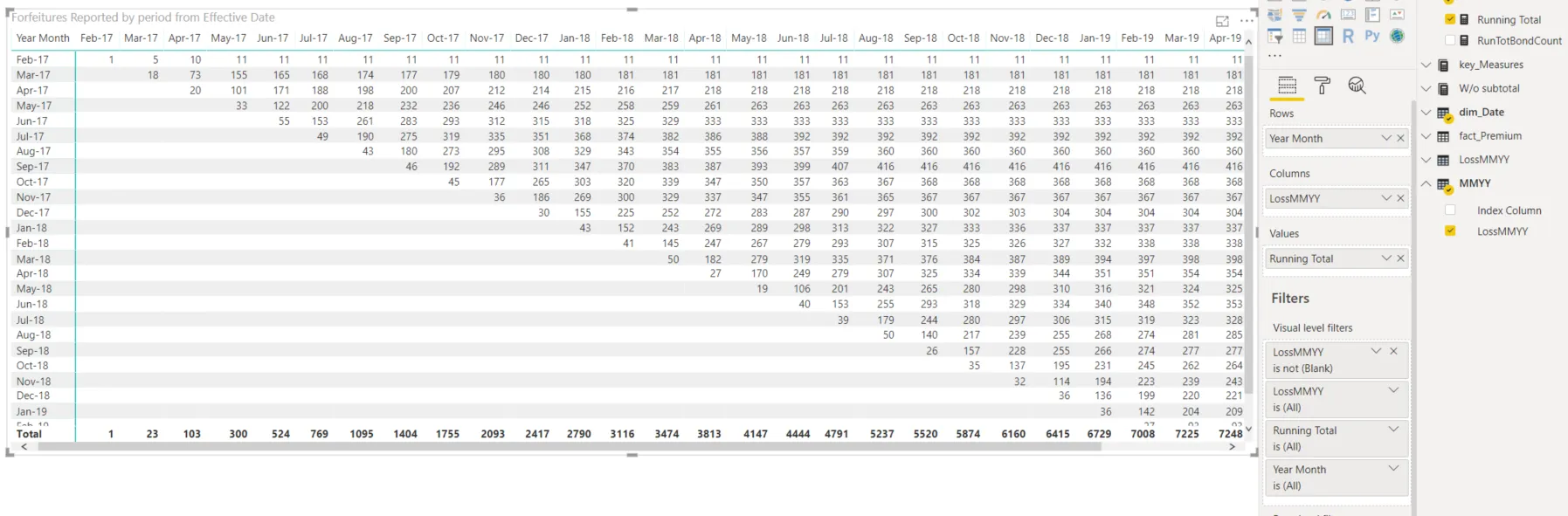Open the Analytics magnifier pane
The image size is (1568, 516).
pos(1357,86)
